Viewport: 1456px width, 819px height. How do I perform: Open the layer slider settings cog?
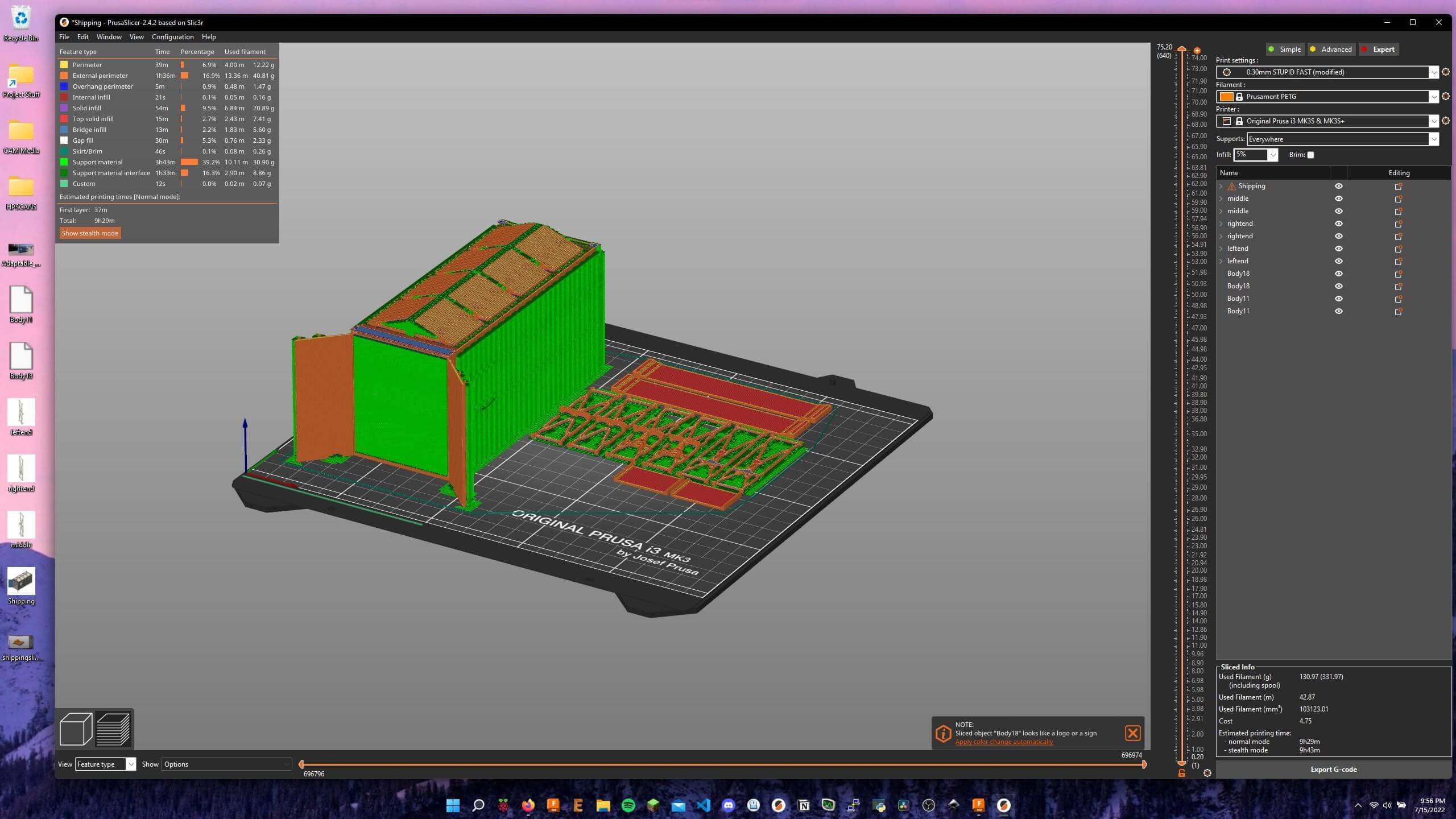click(1207, 773)
